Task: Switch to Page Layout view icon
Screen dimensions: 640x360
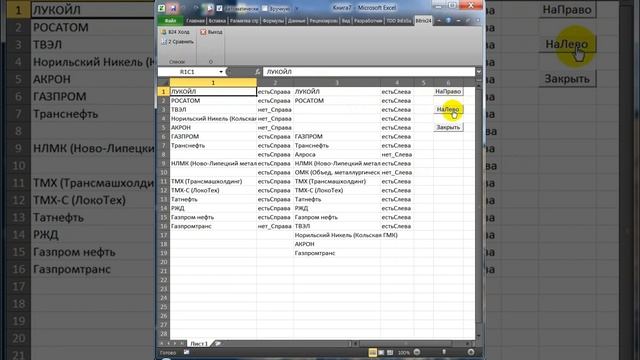Action: (x=381, y=352)
